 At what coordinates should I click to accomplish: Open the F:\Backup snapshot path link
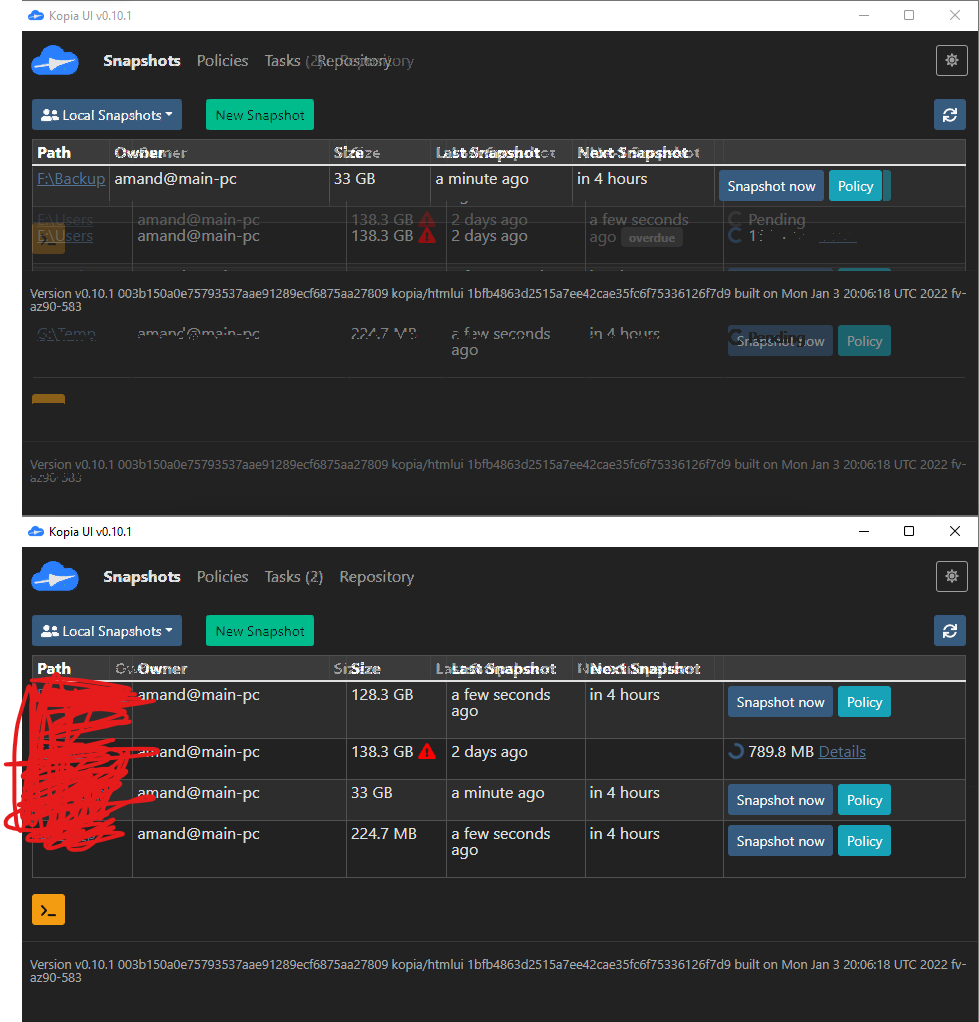(x=70, y=178)
